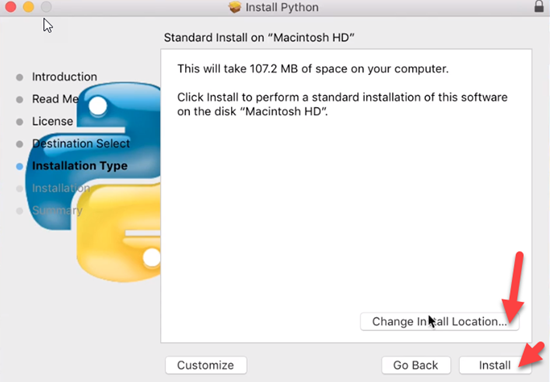Select the License step
This screenshot has width=550, height=382.
pyautogui.click(x=53, y=121)
